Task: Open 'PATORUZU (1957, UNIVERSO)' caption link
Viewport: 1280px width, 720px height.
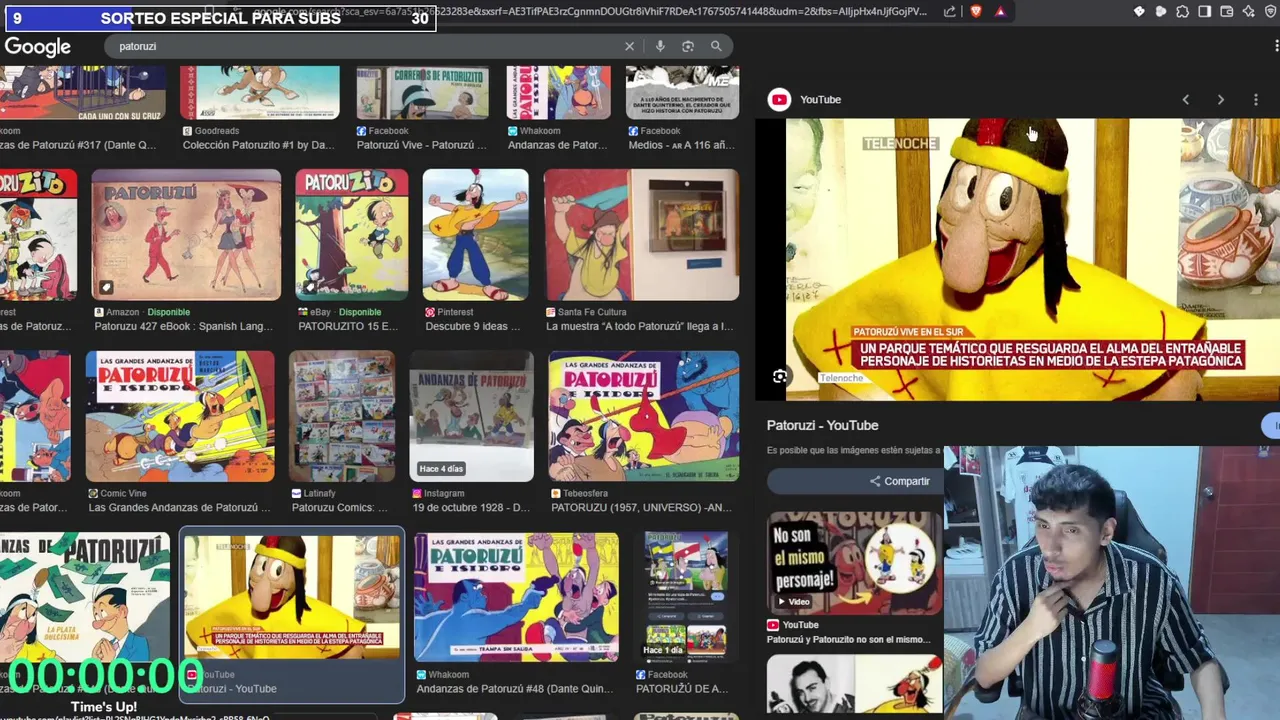Action: coord(641,507)
